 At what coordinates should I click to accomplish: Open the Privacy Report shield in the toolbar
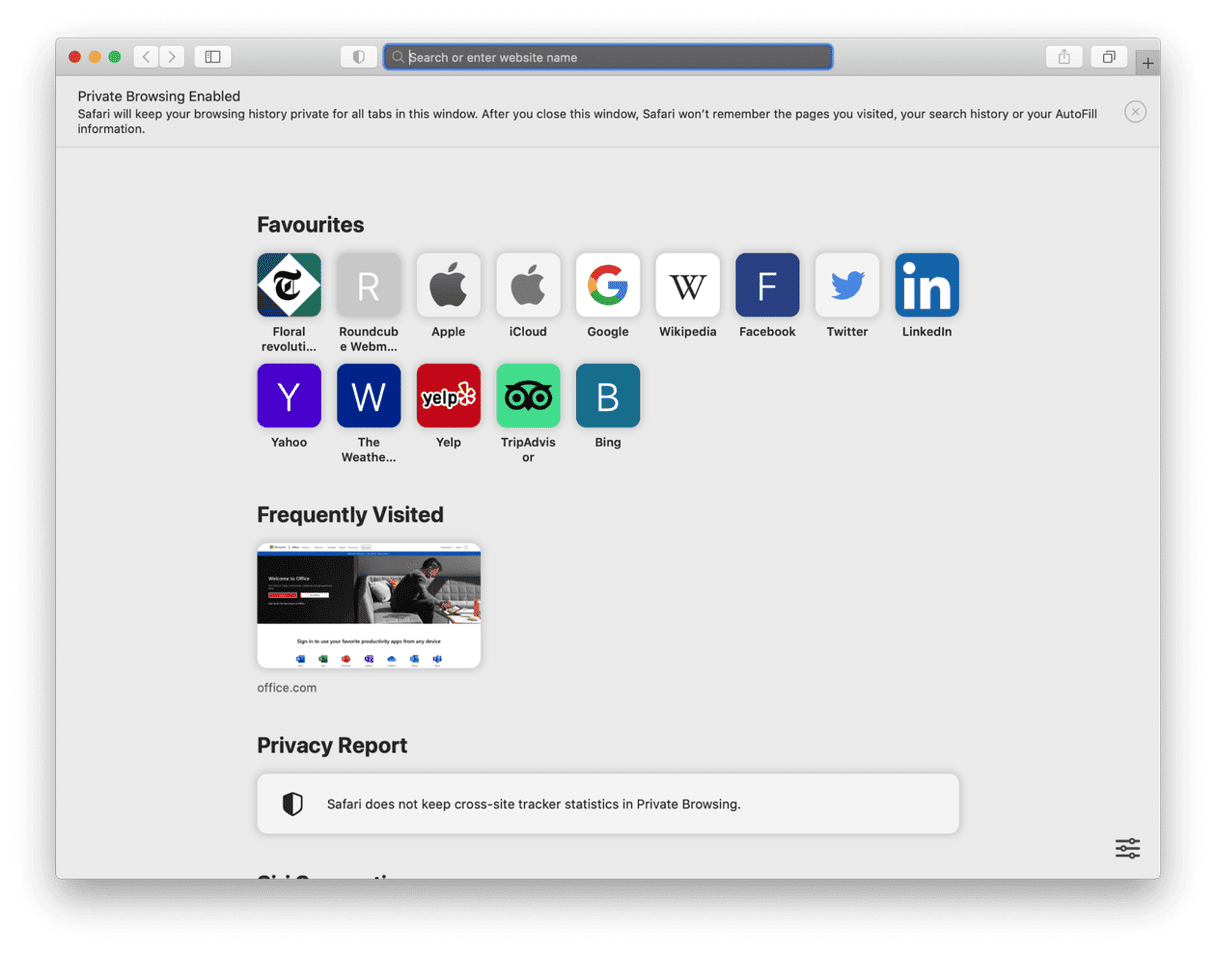[358, 56]
